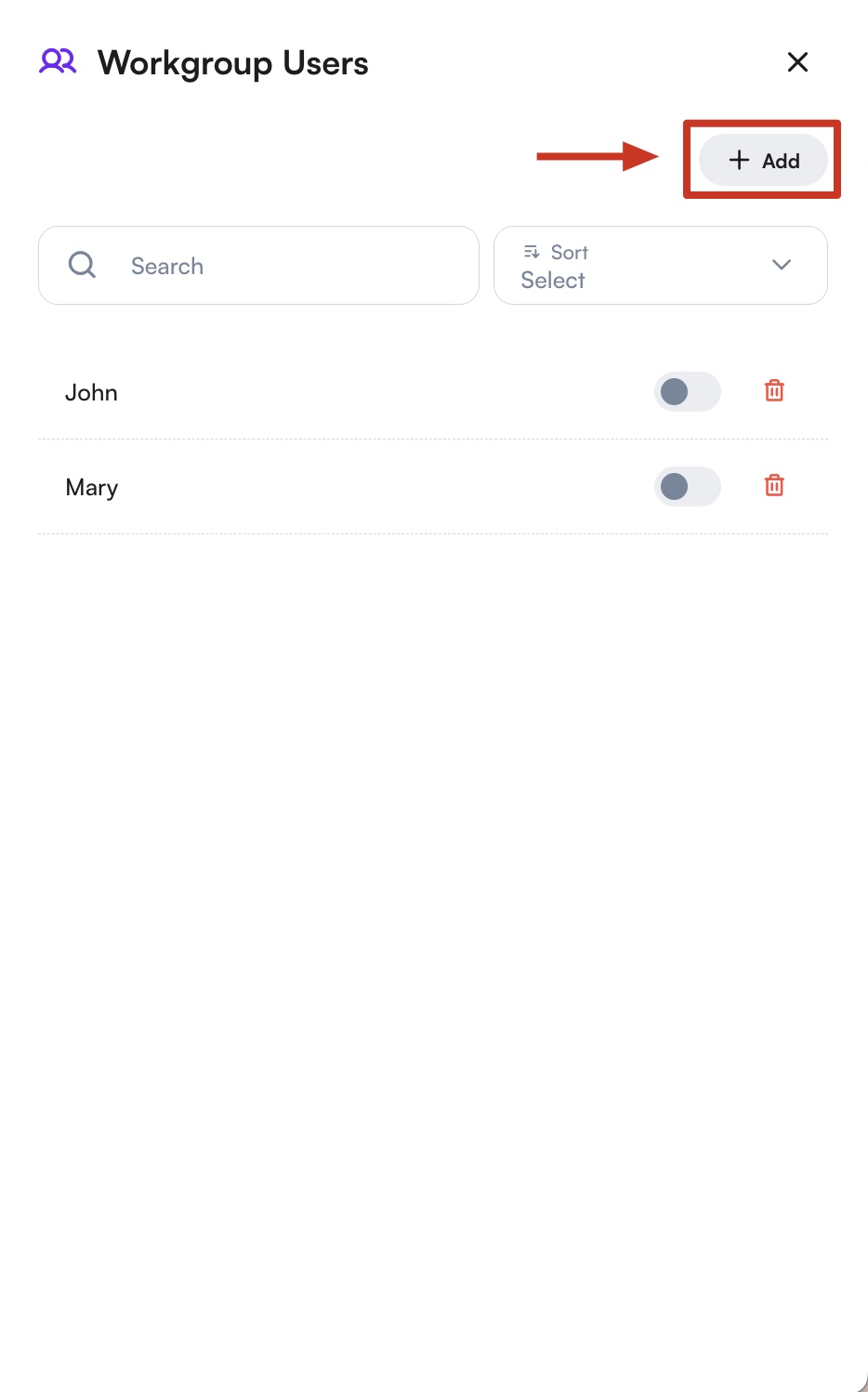Click the magnifier search icon
Viewport: 868px width, 1392px height.
point(82,265)
